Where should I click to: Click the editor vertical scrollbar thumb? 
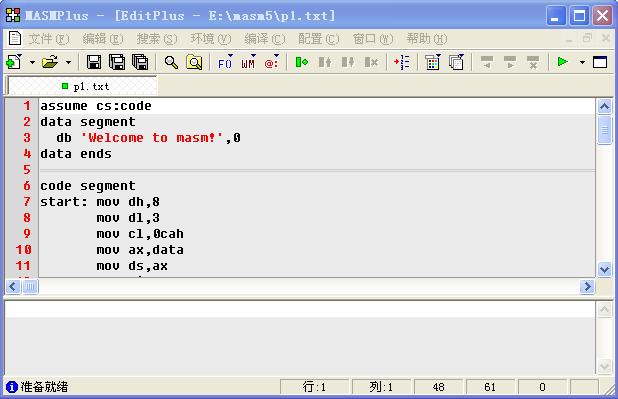[604, 130]
